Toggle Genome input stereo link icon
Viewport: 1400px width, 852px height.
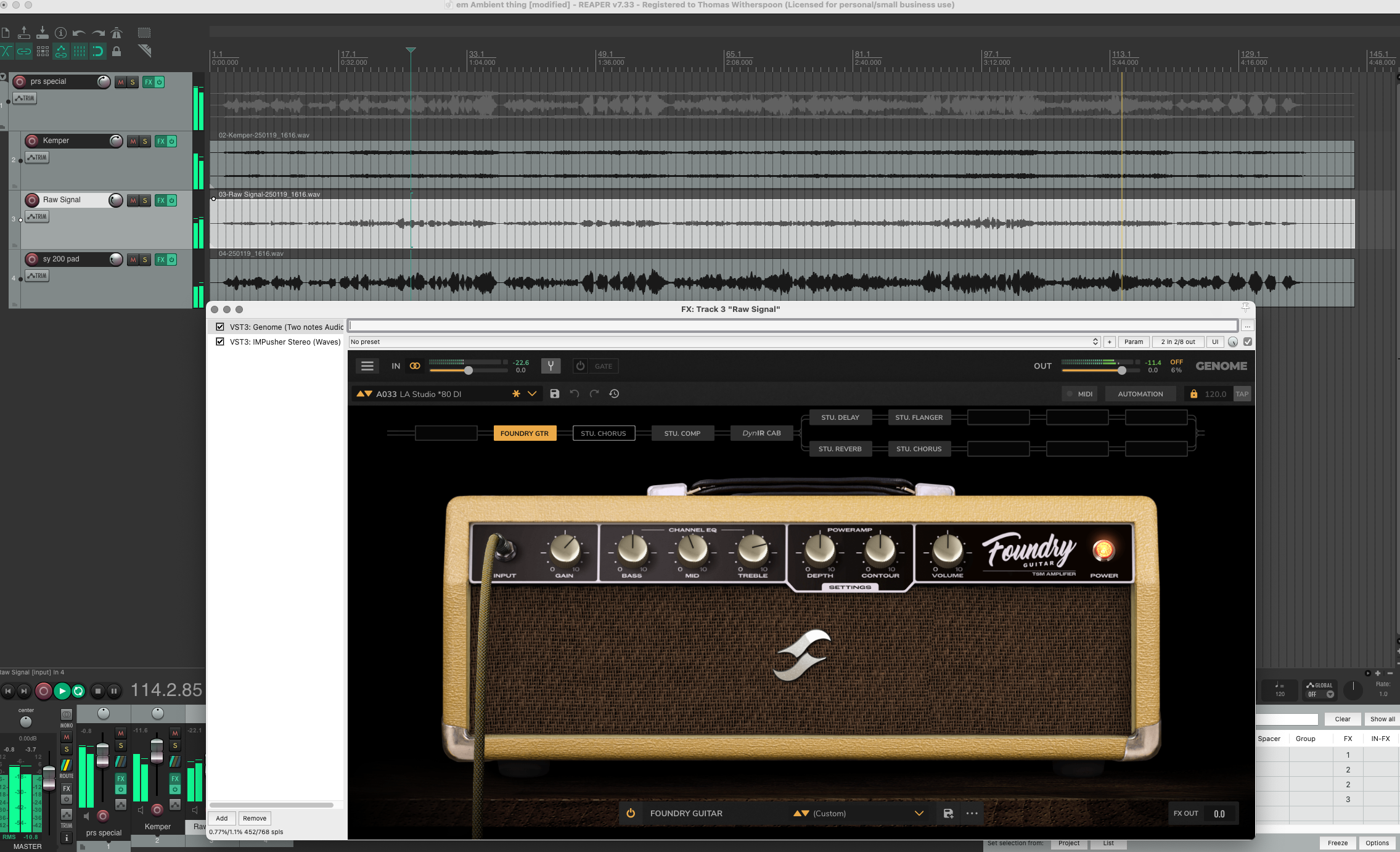pyautogui.click(x=415, y=366)
